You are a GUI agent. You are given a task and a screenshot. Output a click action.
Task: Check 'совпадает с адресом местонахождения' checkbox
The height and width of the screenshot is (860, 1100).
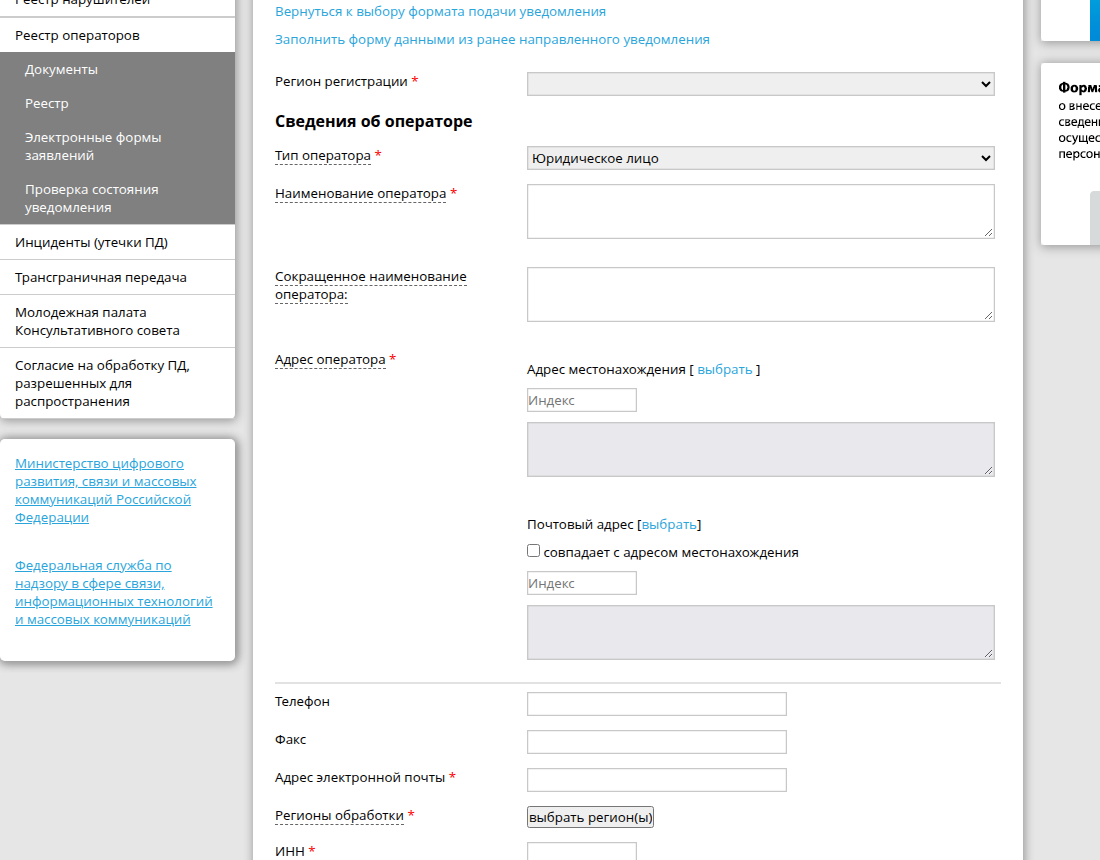coord(533,551)
